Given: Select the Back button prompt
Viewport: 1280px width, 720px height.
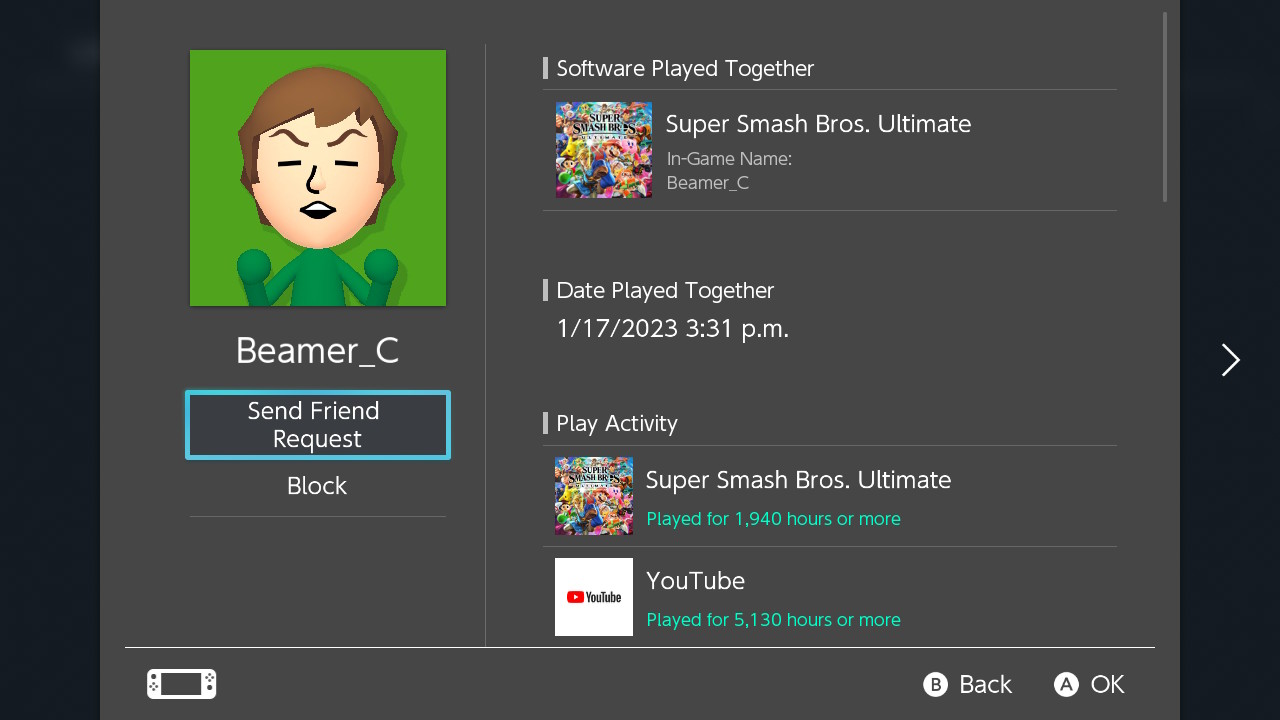Looking at the screenshot, I should [x=968, y=684].
